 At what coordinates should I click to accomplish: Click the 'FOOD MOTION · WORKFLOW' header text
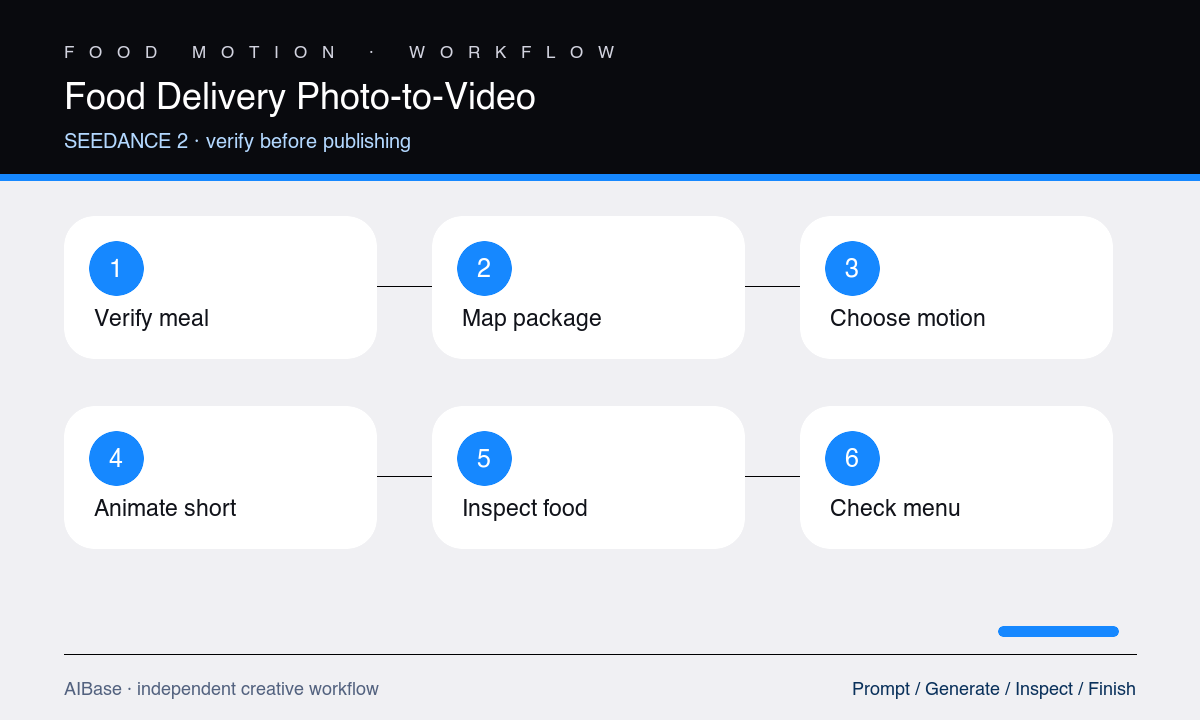[x=342, y=52]
